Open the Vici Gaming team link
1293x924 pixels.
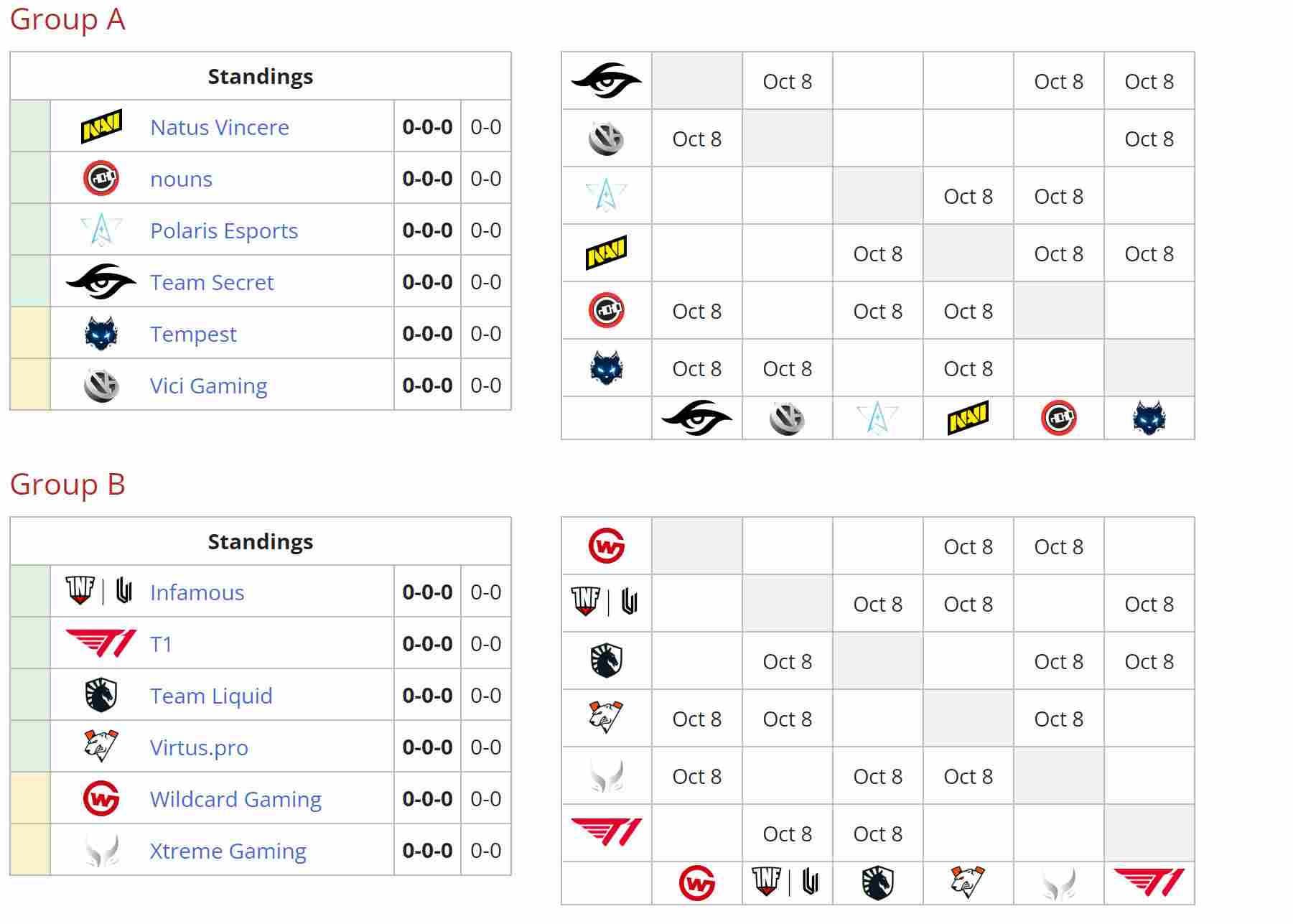tap(208, 386)
